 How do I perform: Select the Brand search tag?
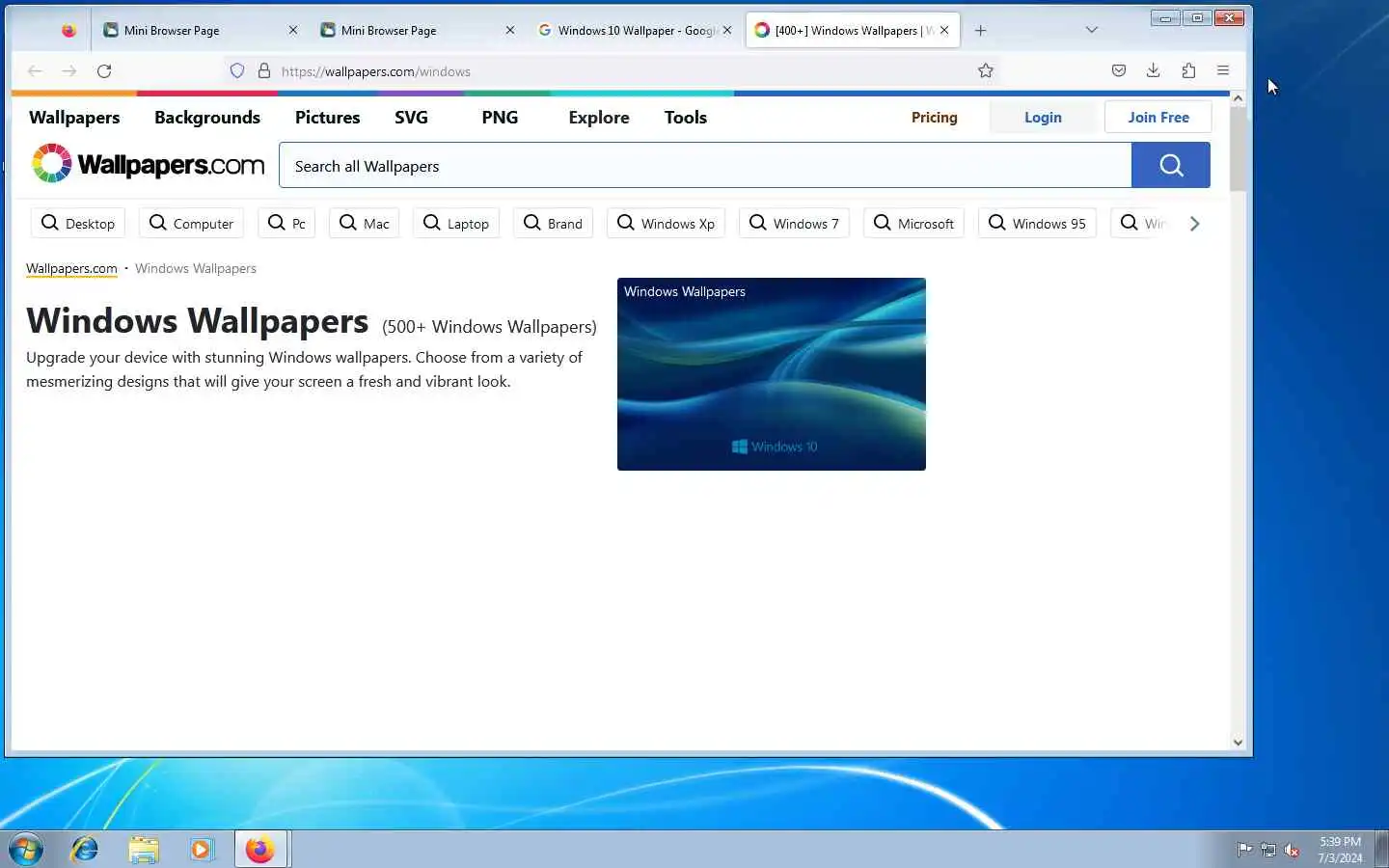coord(553,223)
